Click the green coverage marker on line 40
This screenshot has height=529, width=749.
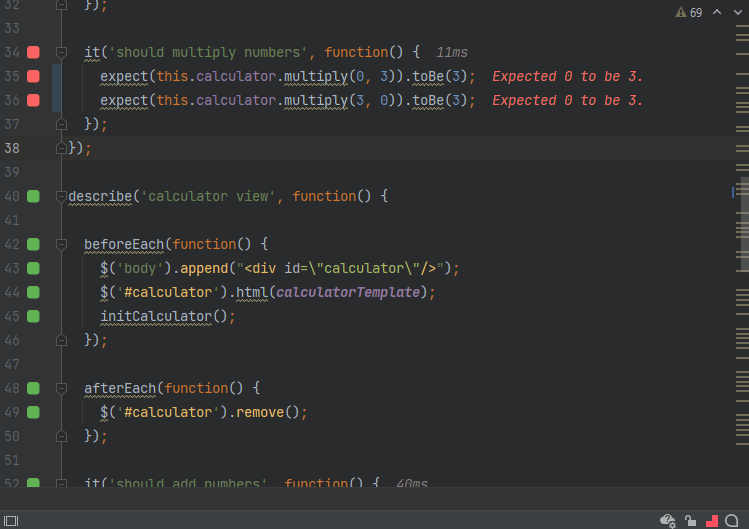33,196
